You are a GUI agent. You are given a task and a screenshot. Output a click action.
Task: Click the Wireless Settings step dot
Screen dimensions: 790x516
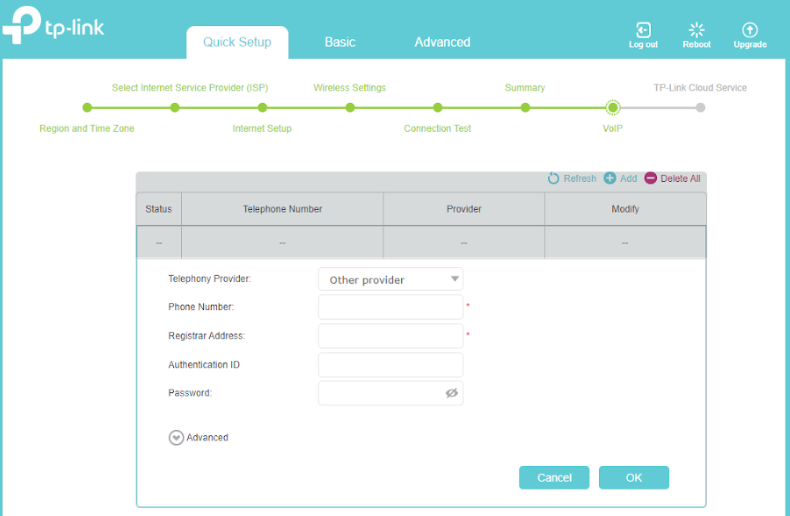coord(350,107)
